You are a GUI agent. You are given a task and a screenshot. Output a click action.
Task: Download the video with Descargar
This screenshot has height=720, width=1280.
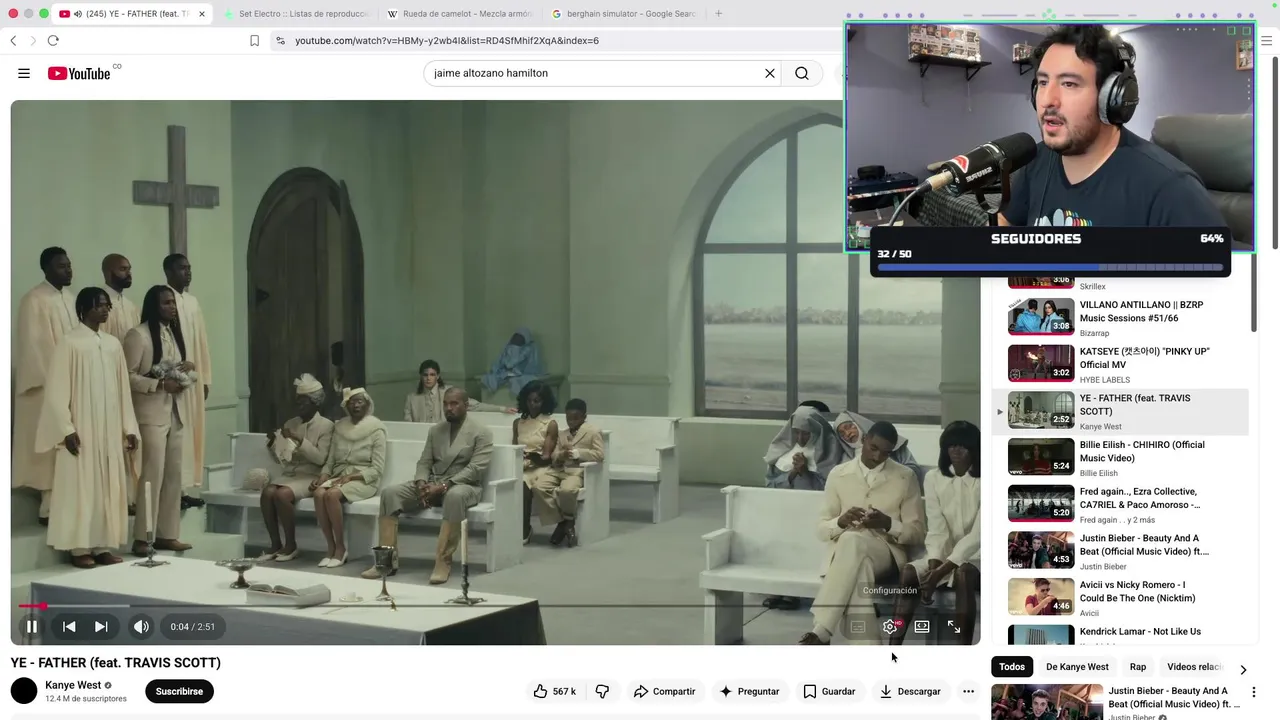(x=910, y=691)
